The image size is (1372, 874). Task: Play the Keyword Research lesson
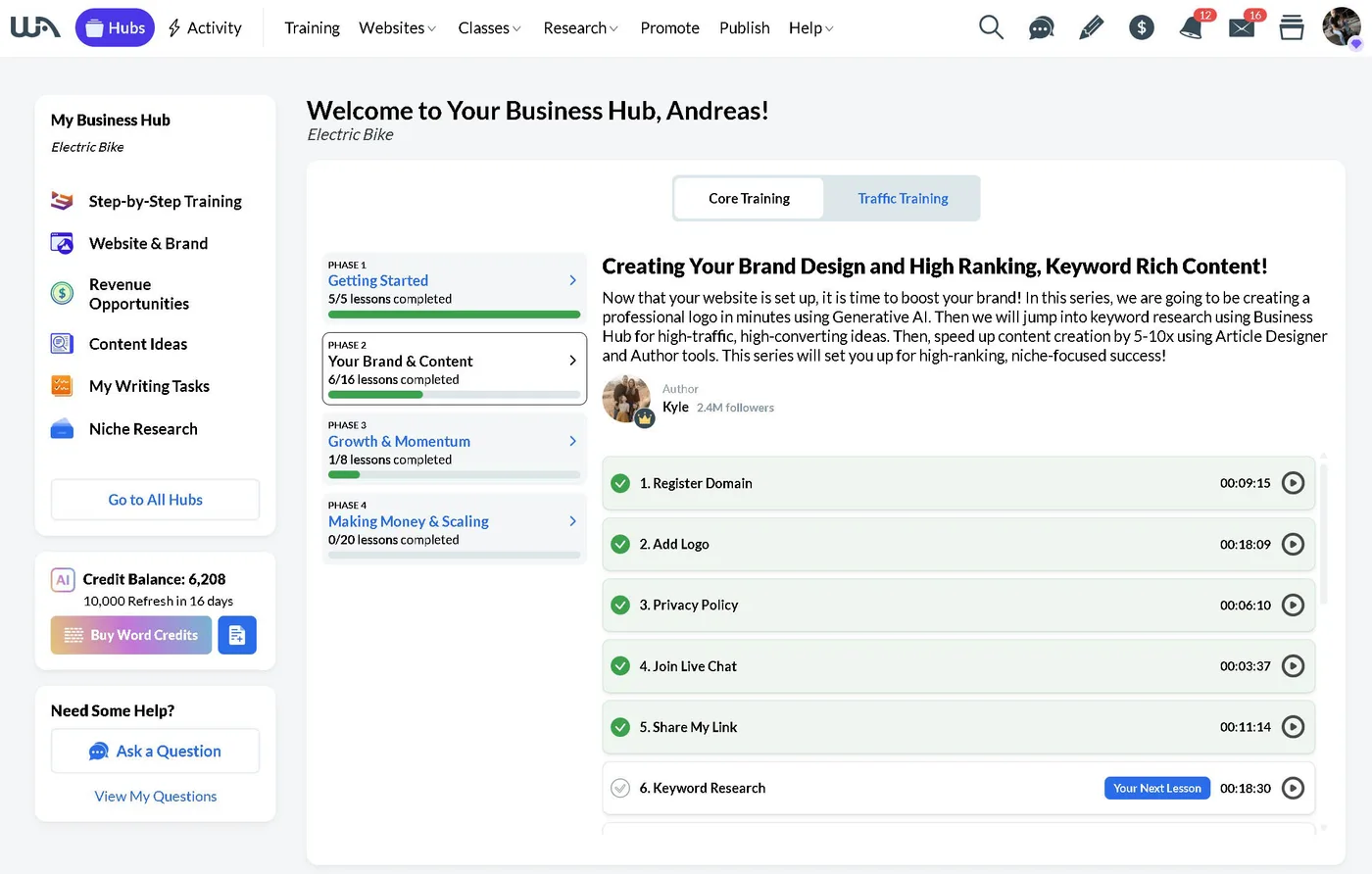(1294, 788)
